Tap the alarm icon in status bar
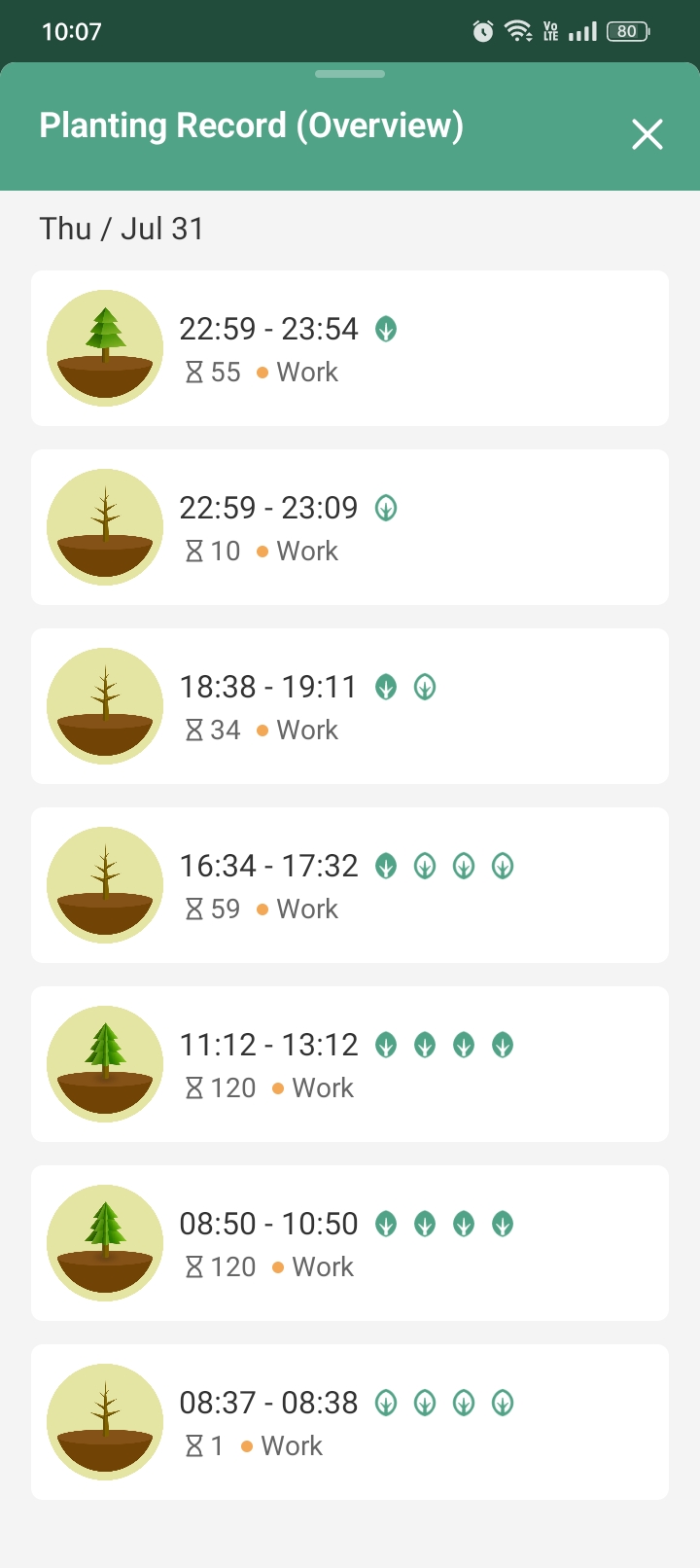This screenshot has width=700, height=1568. coord(482,32)
